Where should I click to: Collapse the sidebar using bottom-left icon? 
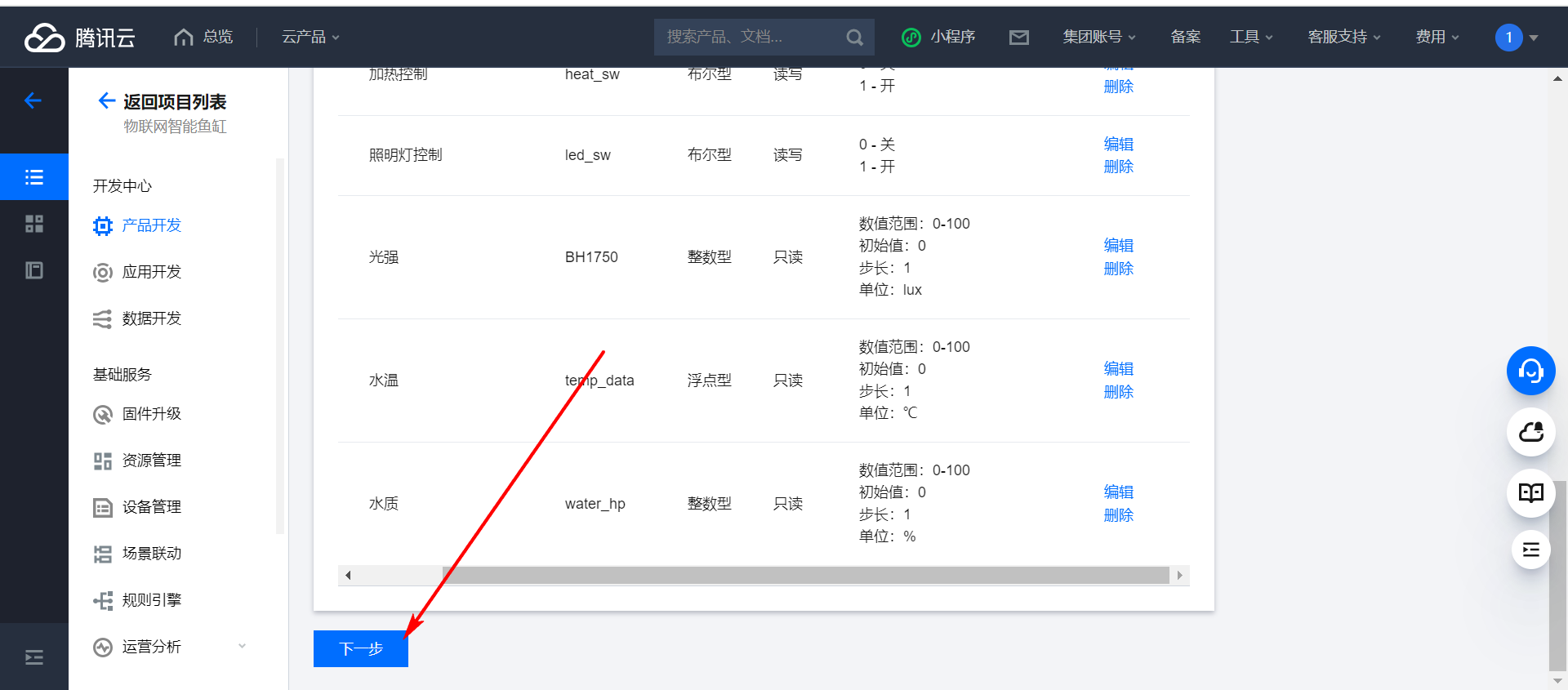point(34,657)
